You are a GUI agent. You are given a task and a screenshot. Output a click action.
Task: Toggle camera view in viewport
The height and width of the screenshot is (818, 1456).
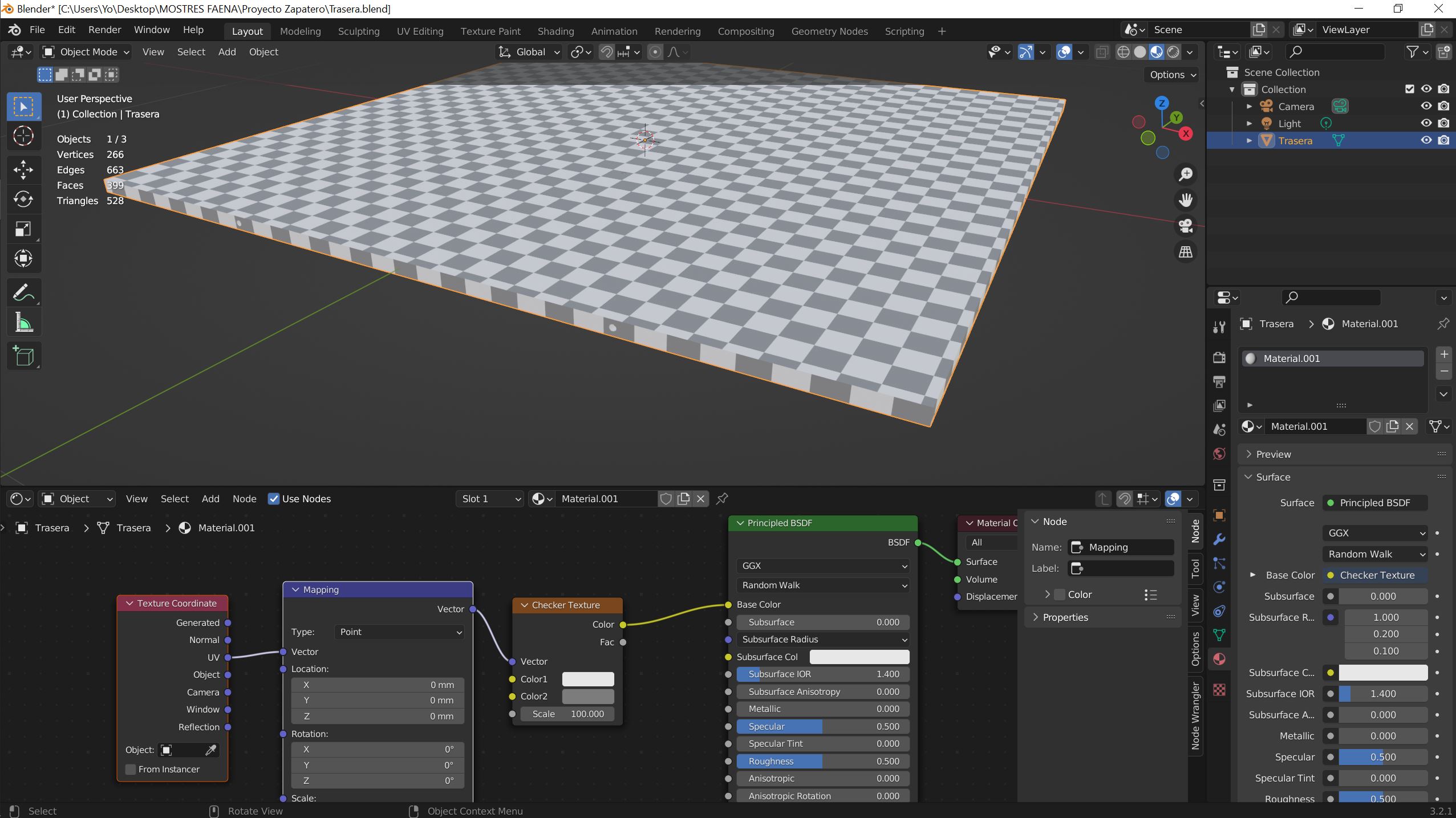click(x=1186, y=226)
